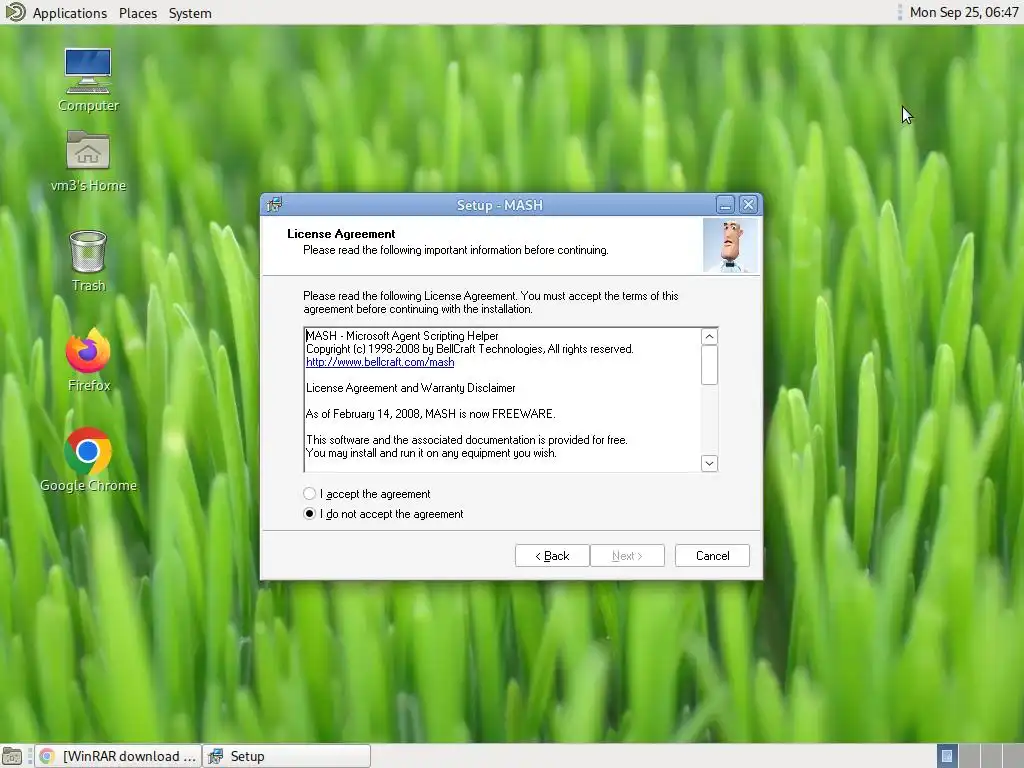Viewport: 1024px width, 768px height.
Task: Select the active workspace switcher square
Action: (947, 756)
